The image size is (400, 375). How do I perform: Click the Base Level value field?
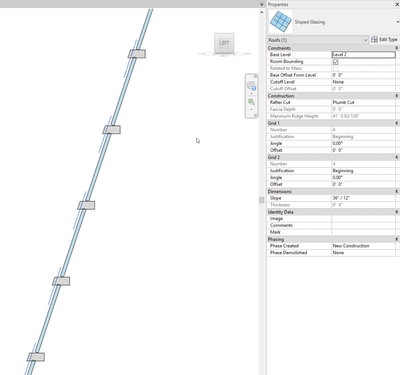pos(363,55)
